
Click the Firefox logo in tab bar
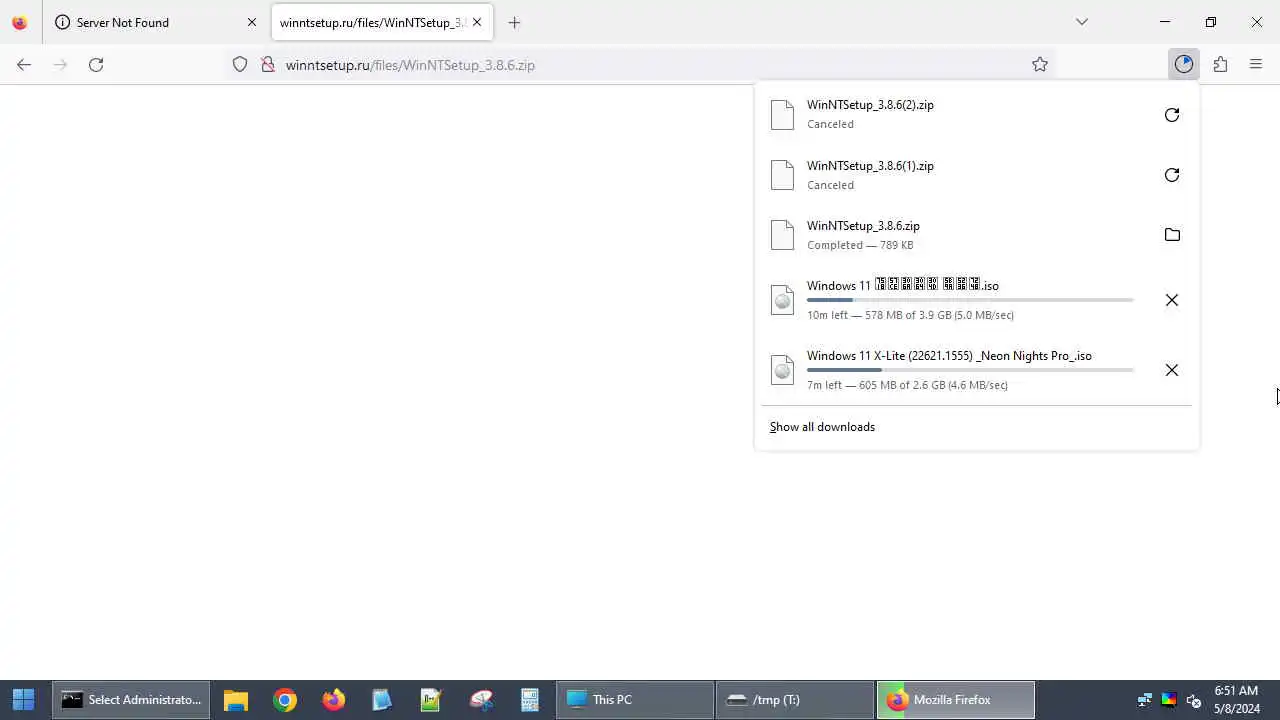[x=20, y=22]
